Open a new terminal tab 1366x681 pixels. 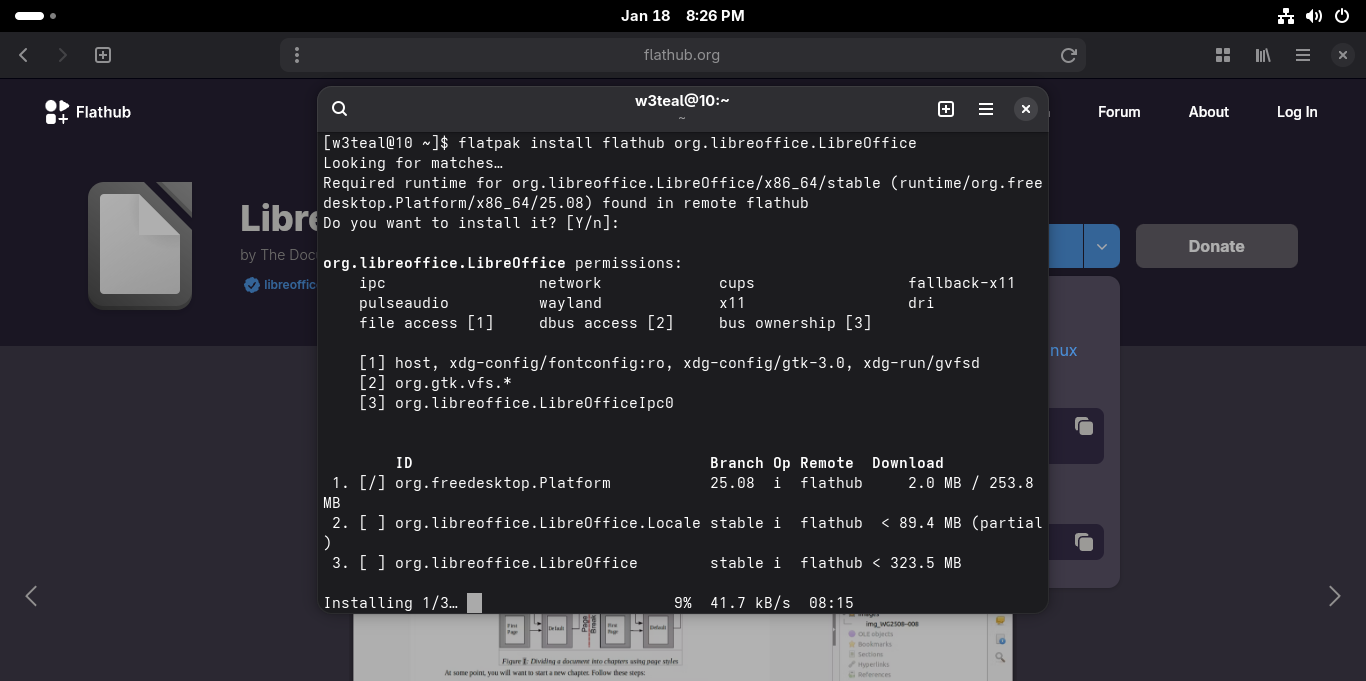point(946,109)
